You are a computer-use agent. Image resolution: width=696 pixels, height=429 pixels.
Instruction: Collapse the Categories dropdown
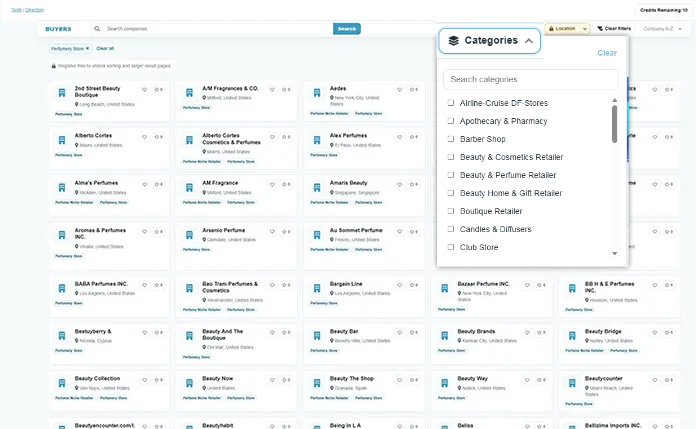click(490, 41)
